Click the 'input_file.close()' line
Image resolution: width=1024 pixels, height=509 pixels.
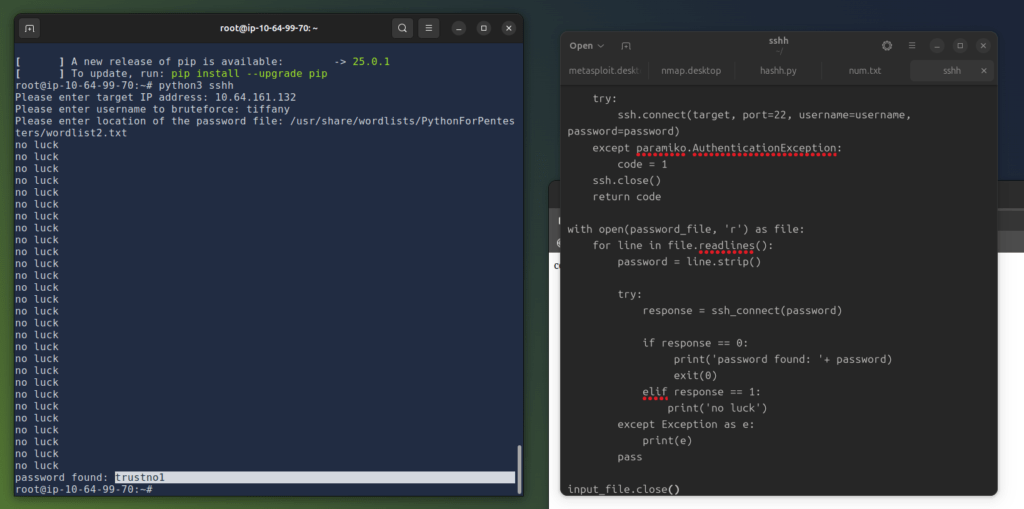pyautogui.click(x=624, y=489)
